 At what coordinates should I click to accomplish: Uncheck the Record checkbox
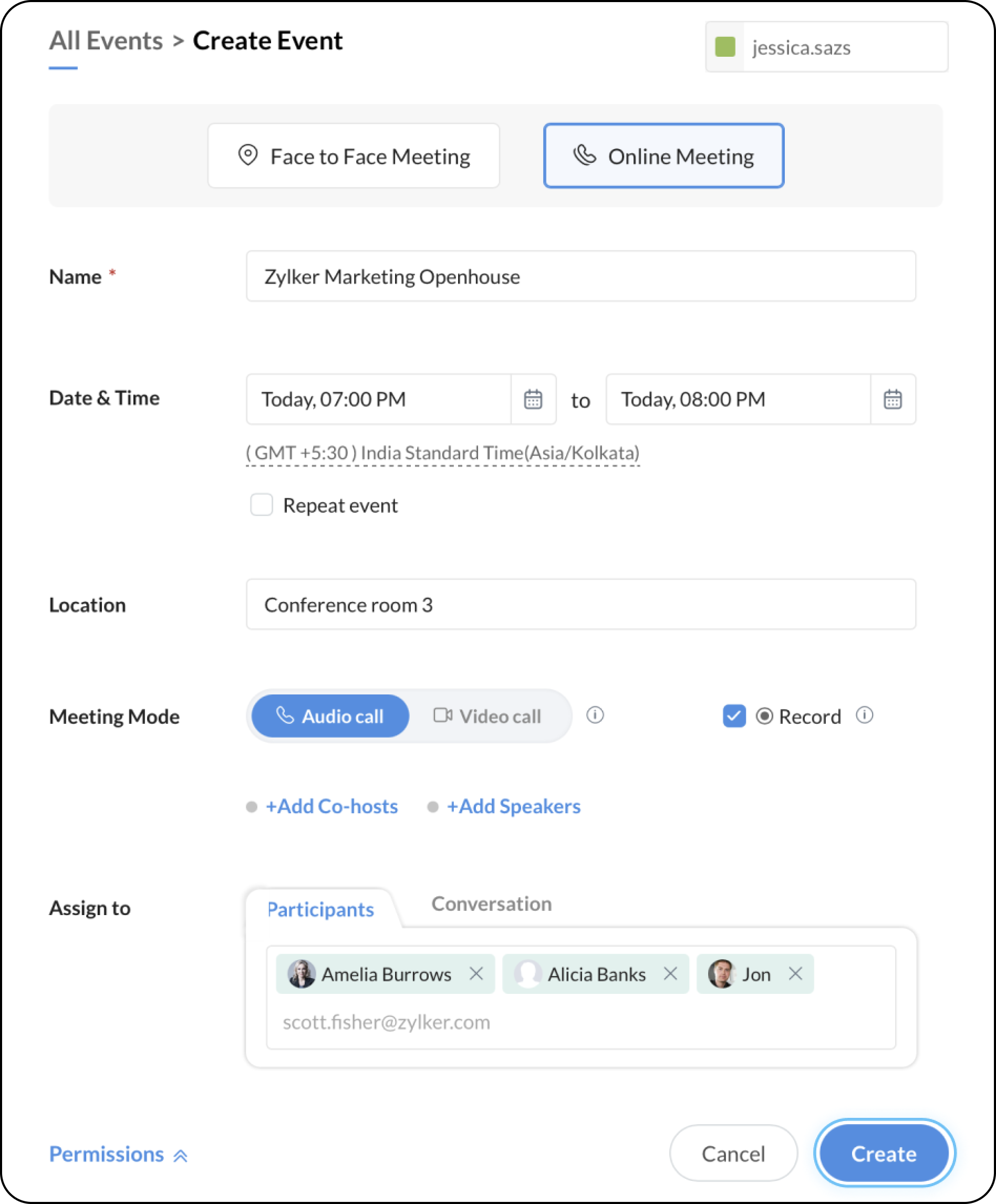(x=734, y=716)
